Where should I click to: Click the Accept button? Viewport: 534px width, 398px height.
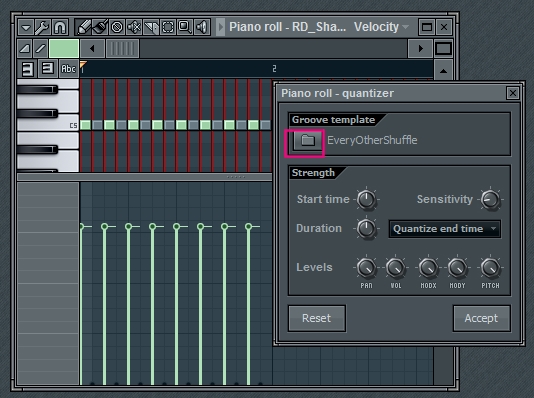(x=481, y=318)
